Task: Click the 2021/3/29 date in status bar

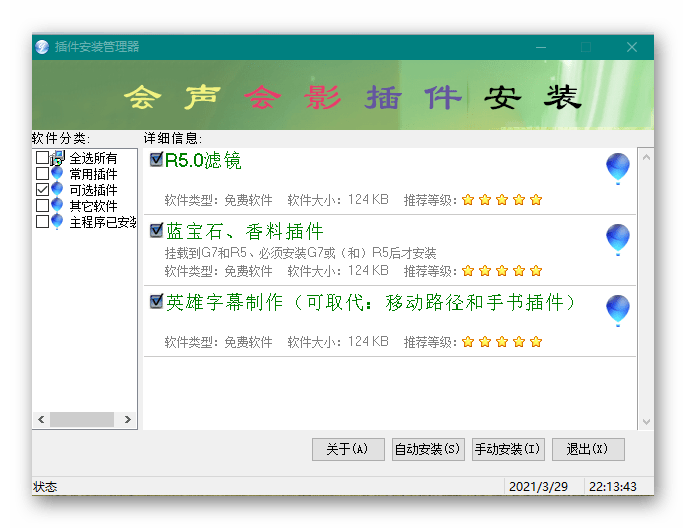Action: [539, 487]
